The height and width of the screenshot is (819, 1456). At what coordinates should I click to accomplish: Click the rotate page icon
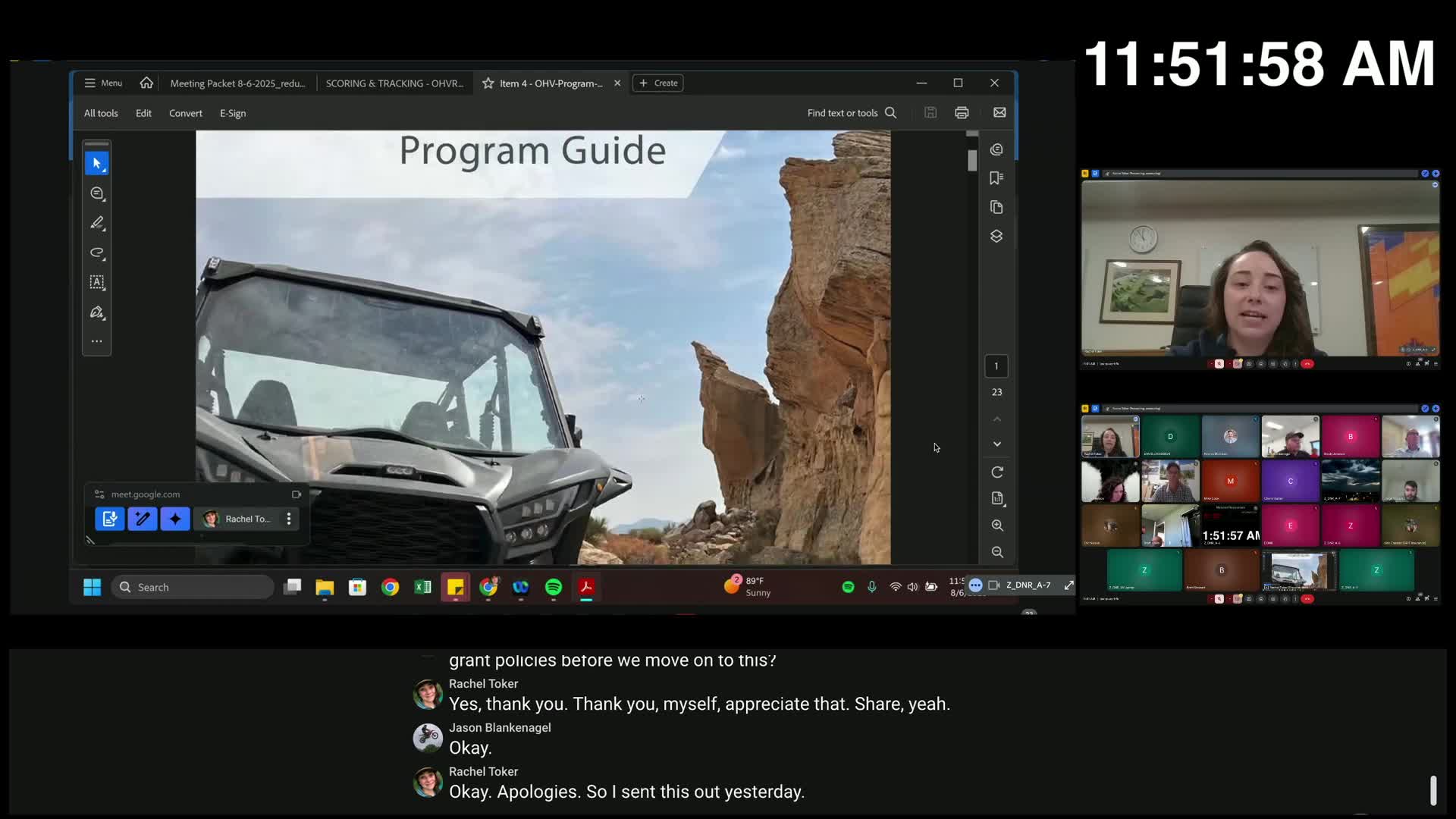[997, 472]
